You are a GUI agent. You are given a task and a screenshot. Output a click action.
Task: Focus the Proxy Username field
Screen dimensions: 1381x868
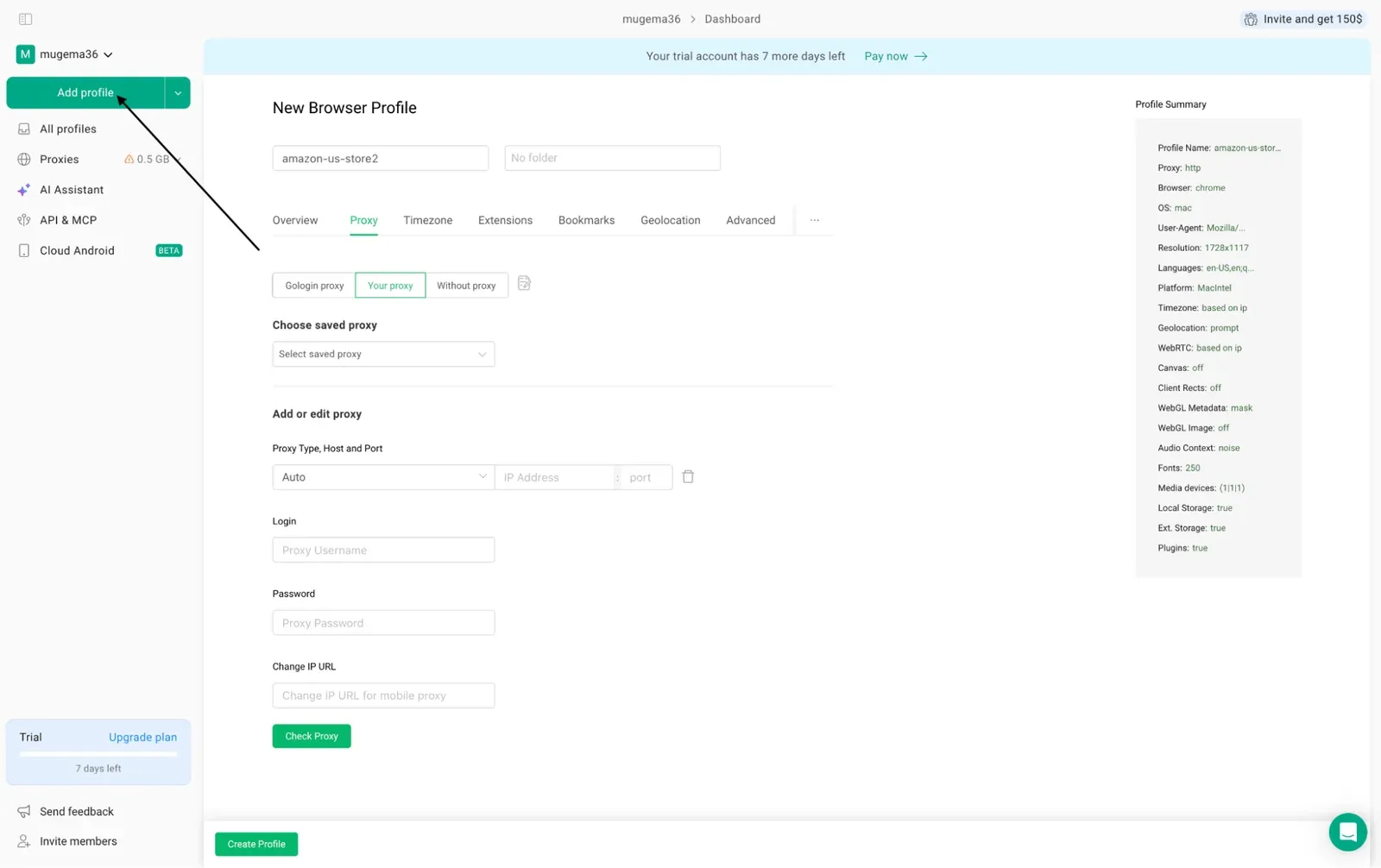[383, 550]
